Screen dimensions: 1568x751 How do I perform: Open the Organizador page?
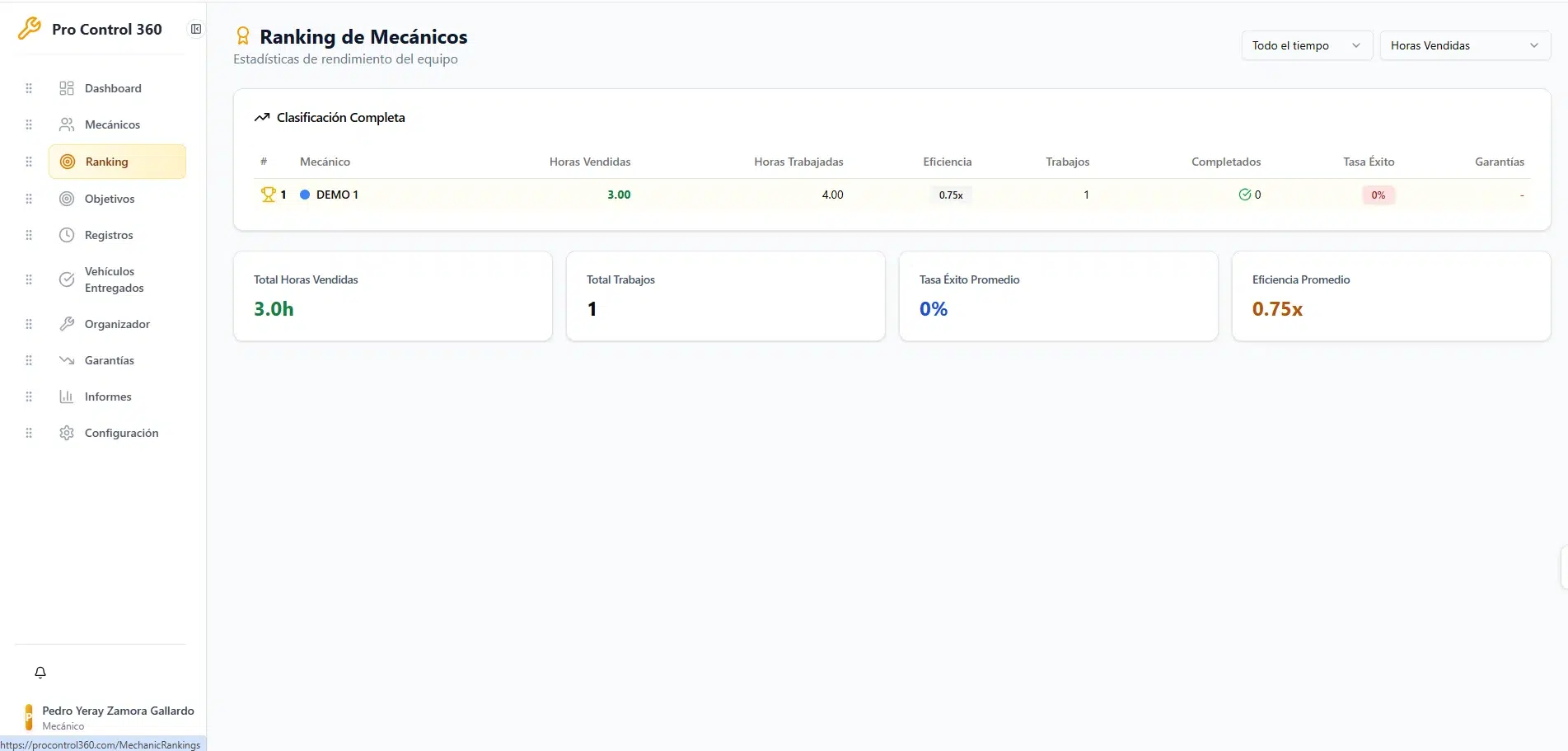[x=117, y=324]
